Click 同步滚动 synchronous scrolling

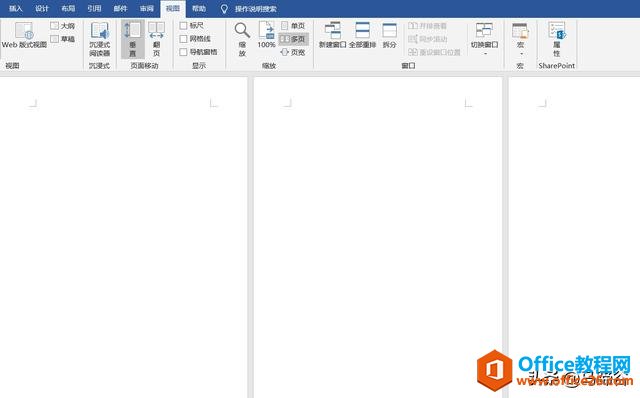(x=427, y=39)
